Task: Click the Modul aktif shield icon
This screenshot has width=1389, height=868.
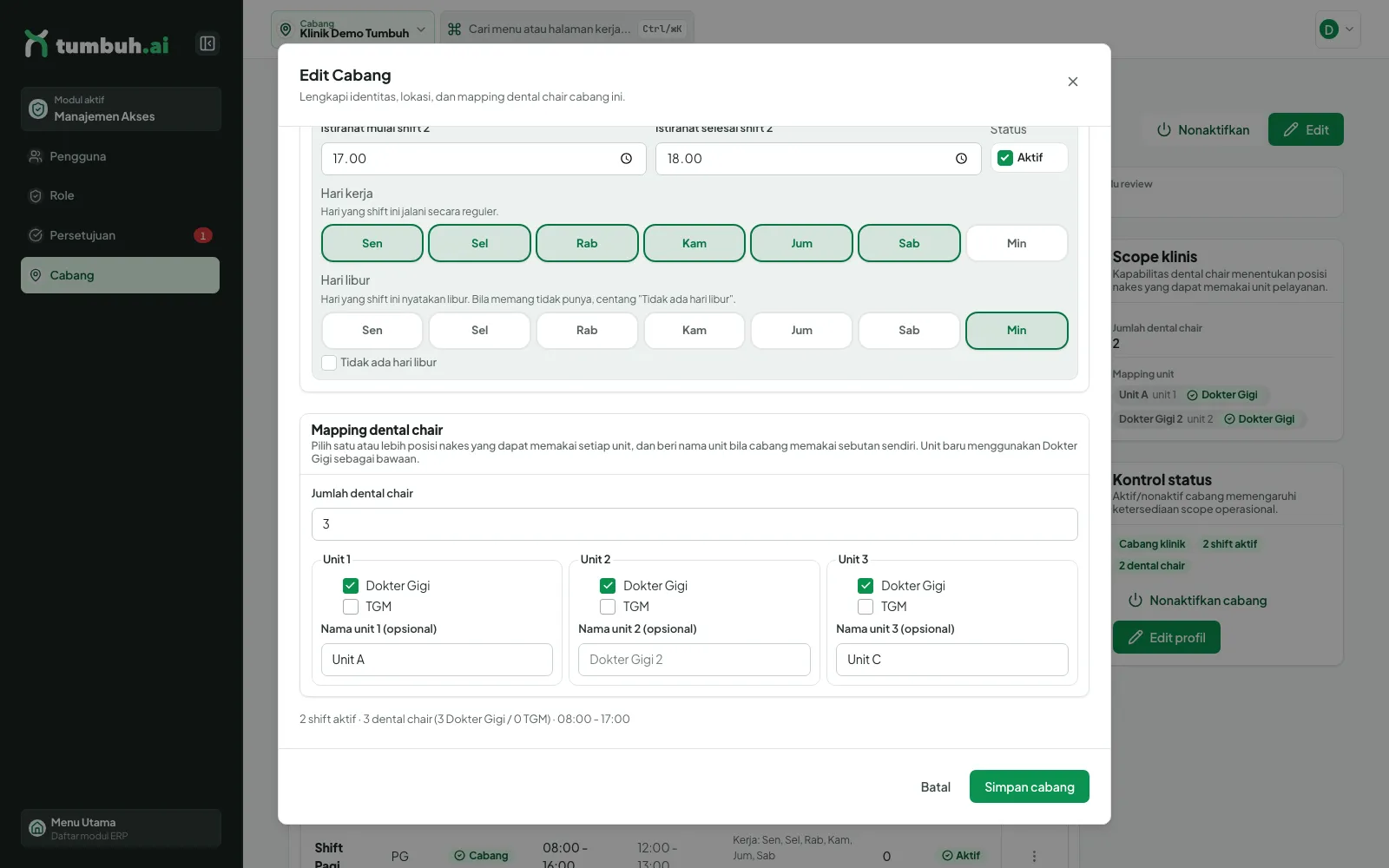Action: (37, 109)
